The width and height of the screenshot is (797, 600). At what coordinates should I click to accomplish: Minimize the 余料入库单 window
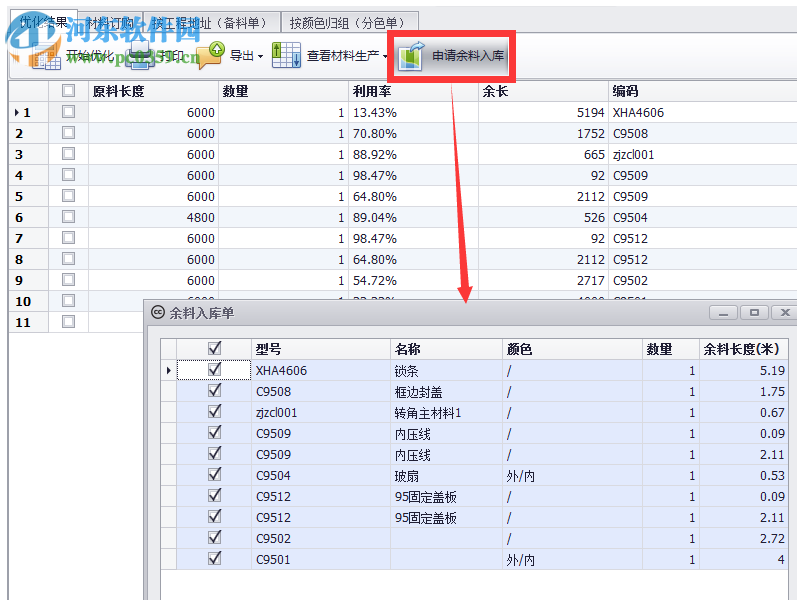724,313
